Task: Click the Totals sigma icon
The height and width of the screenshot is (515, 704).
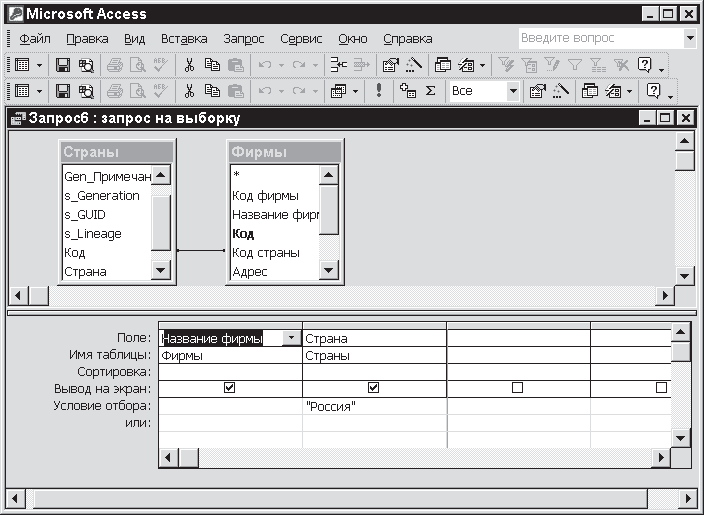Action: 431,91
